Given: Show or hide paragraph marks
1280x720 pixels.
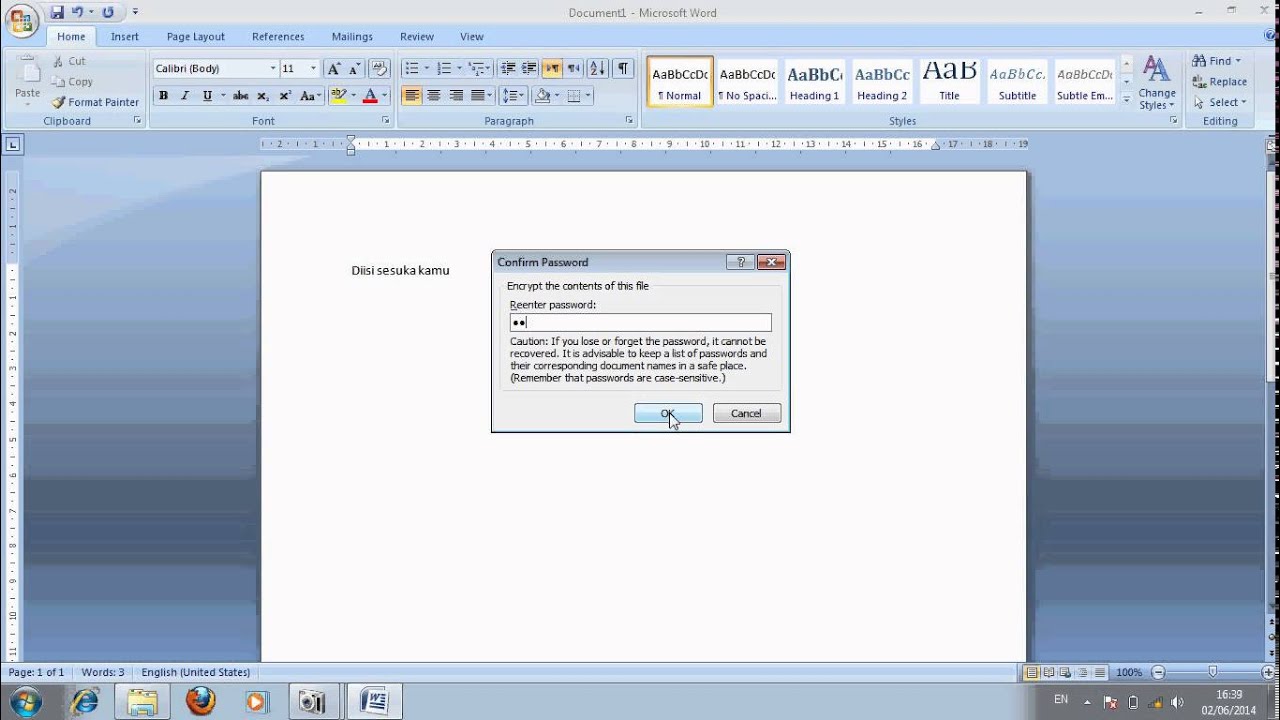Looking at the screenshot, I should coord(623,68).
